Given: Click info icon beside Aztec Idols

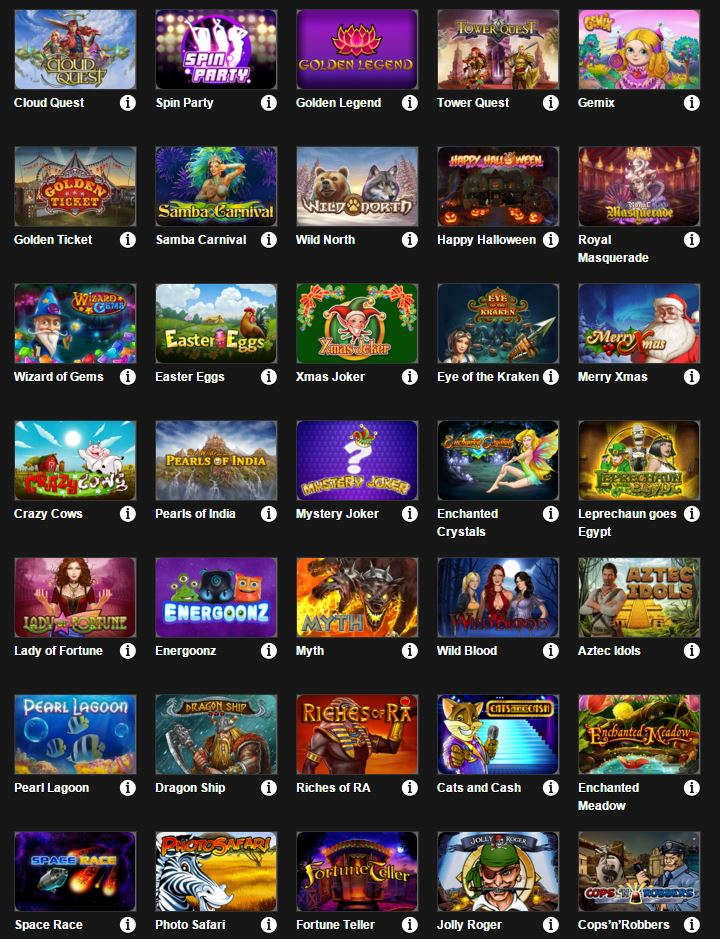Looking at the screenshot, I should pos(691,651).
